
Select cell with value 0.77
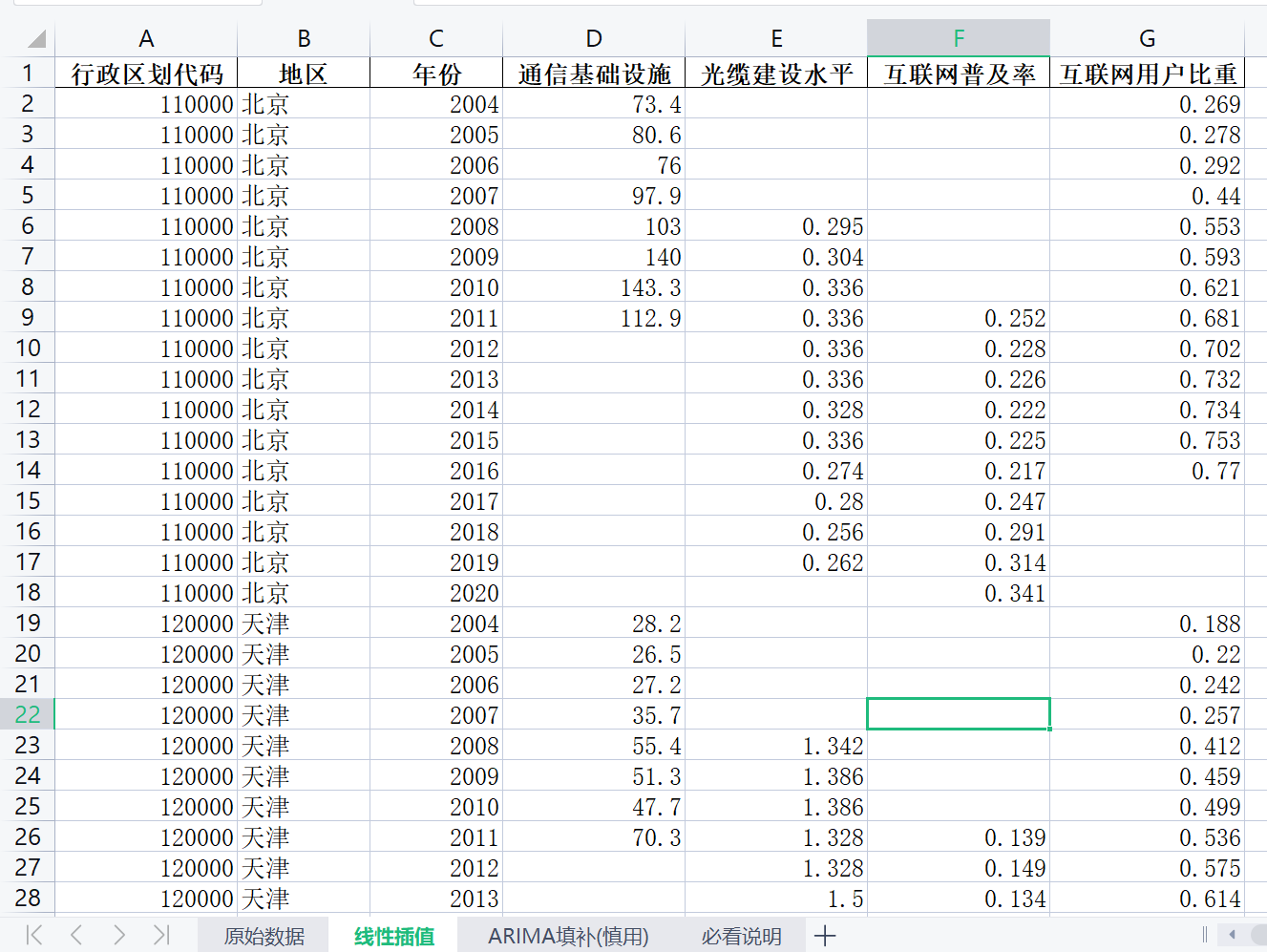tap(1147, 470)
